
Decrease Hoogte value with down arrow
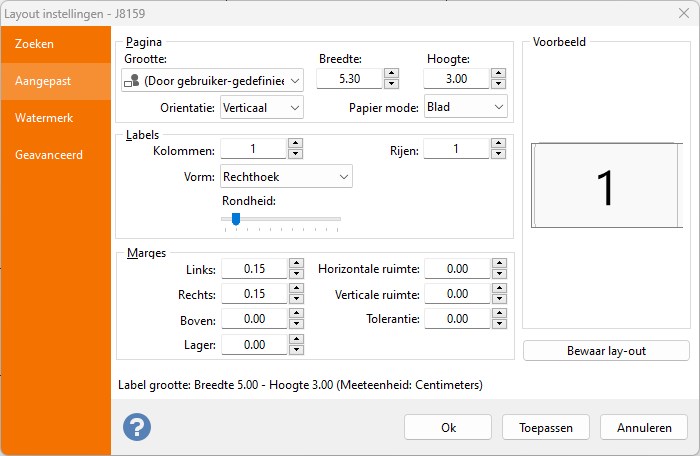click(499, 84)
